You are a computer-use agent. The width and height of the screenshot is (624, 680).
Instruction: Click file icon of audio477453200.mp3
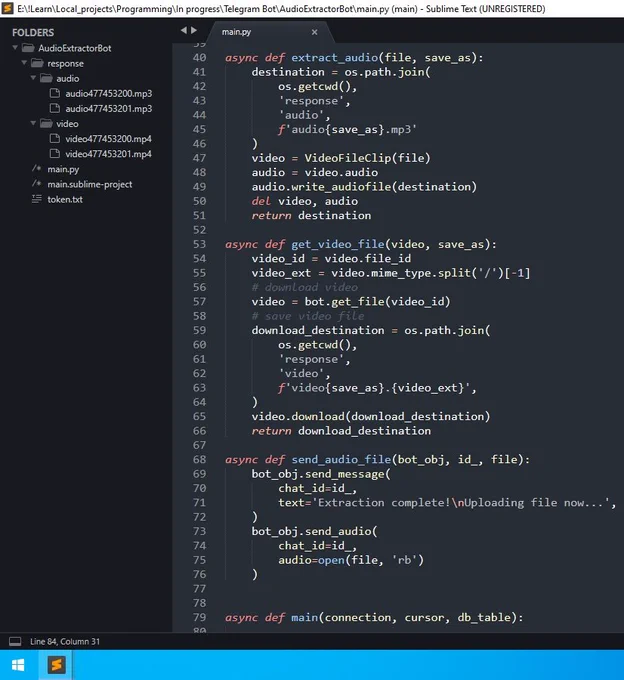[55, 93]
